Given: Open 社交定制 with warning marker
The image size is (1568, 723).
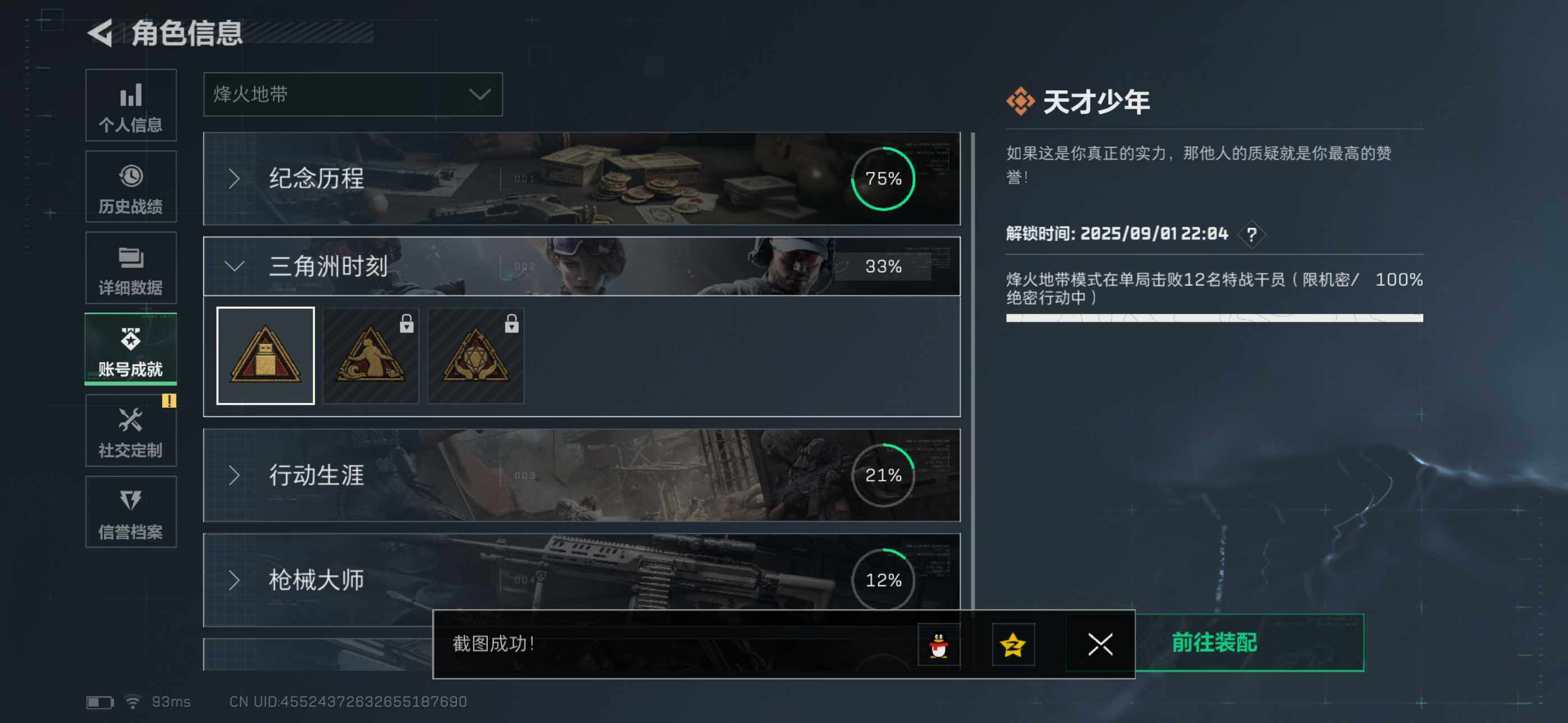Looking at the screenshot, I should [131, 431].
